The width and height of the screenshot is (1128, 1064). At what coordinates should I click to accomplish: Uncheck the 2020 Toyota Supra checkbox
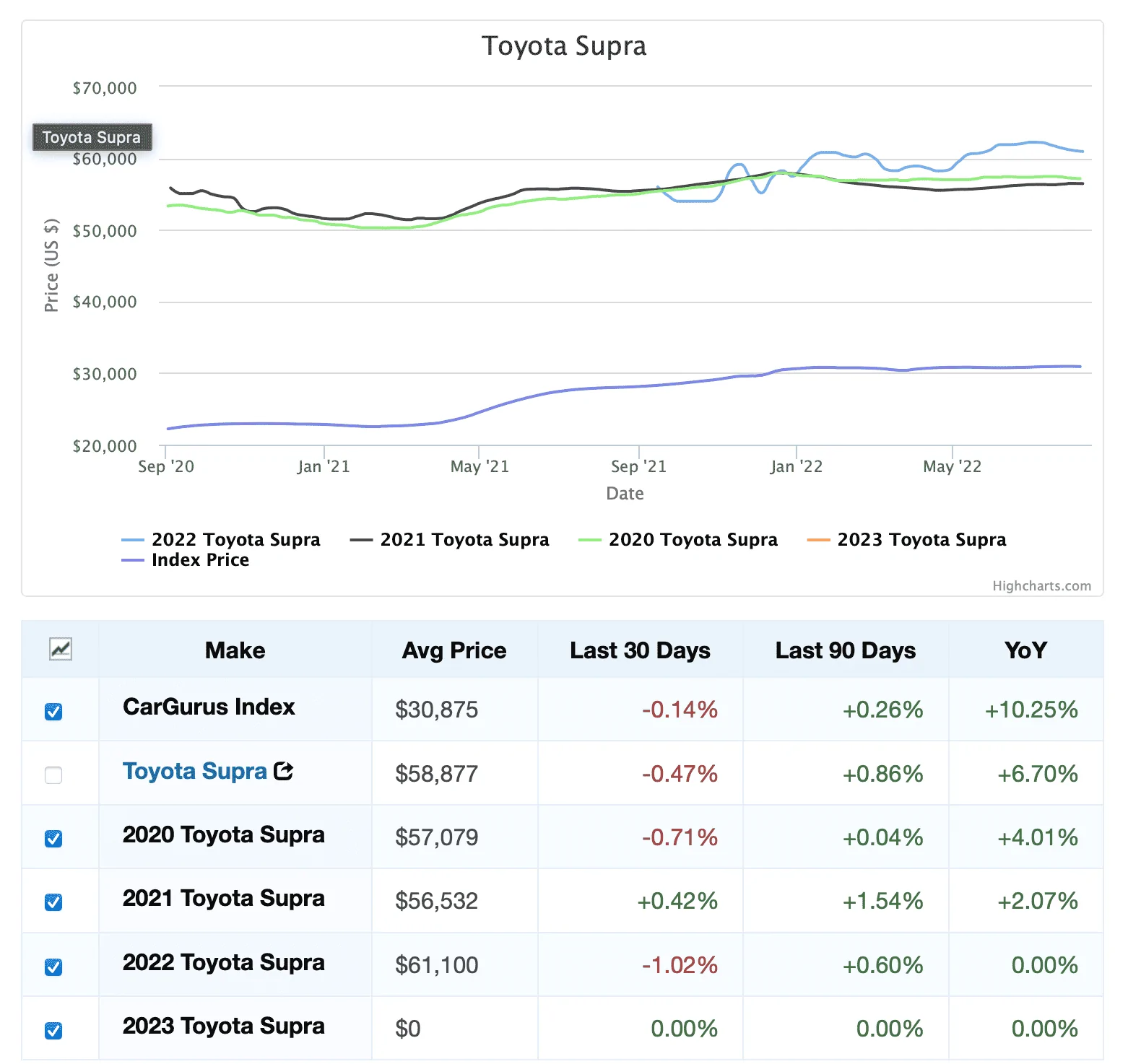pos(53,839)
